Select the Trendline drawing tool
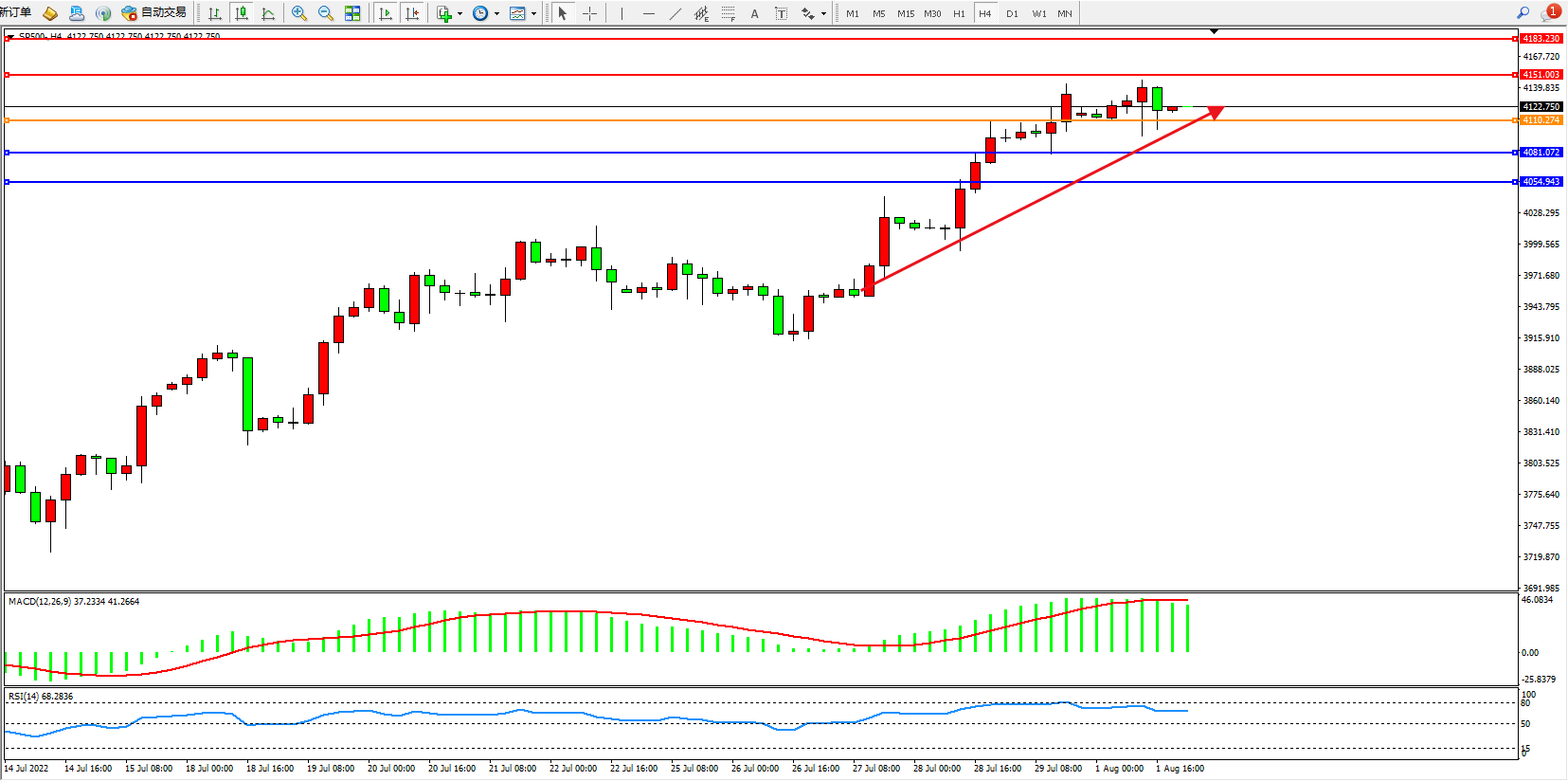 (x=675, y=13)
